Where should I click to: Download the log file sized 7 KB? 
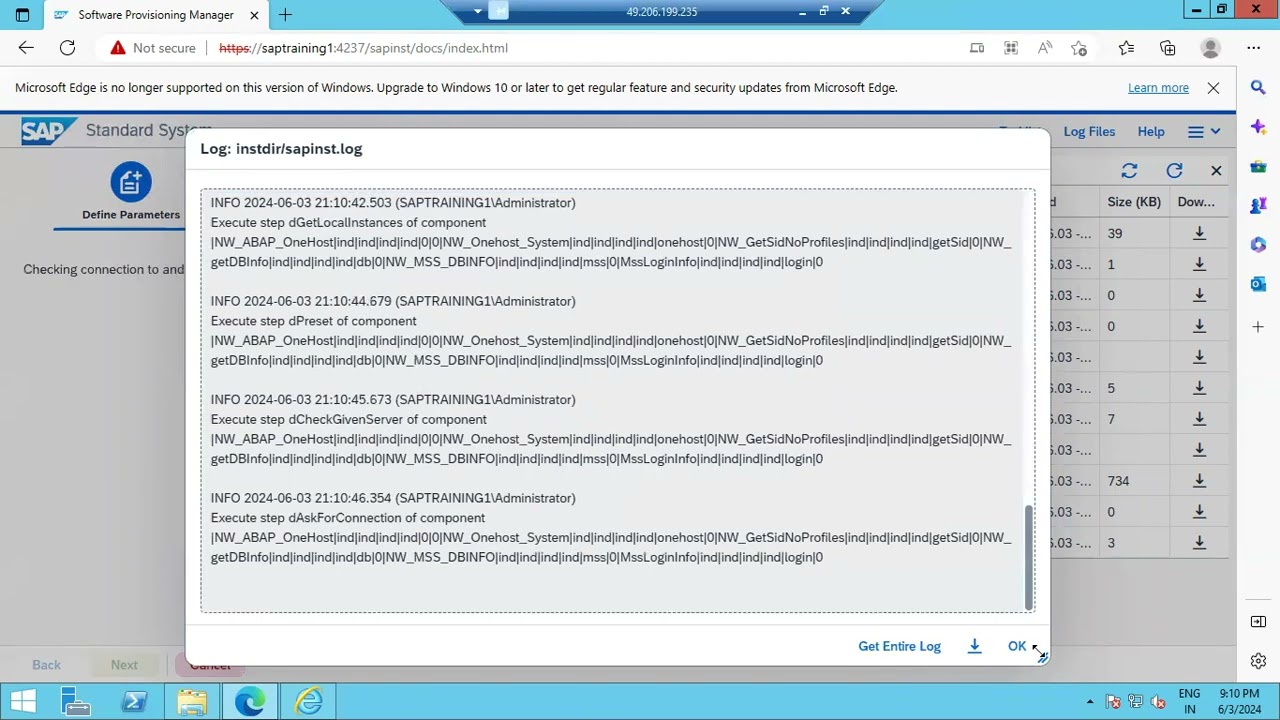1199,419
